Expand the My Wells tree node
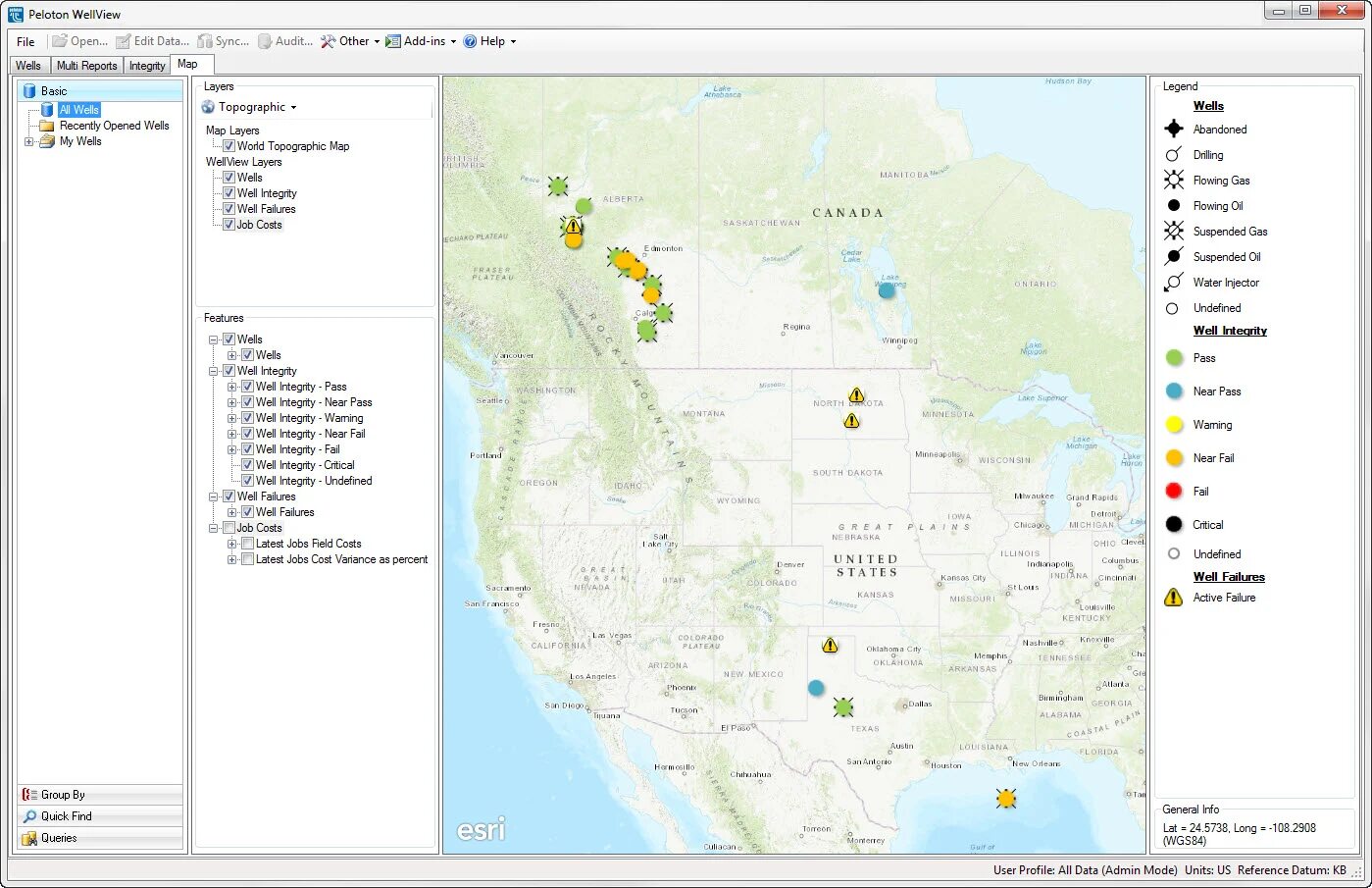 28,141
